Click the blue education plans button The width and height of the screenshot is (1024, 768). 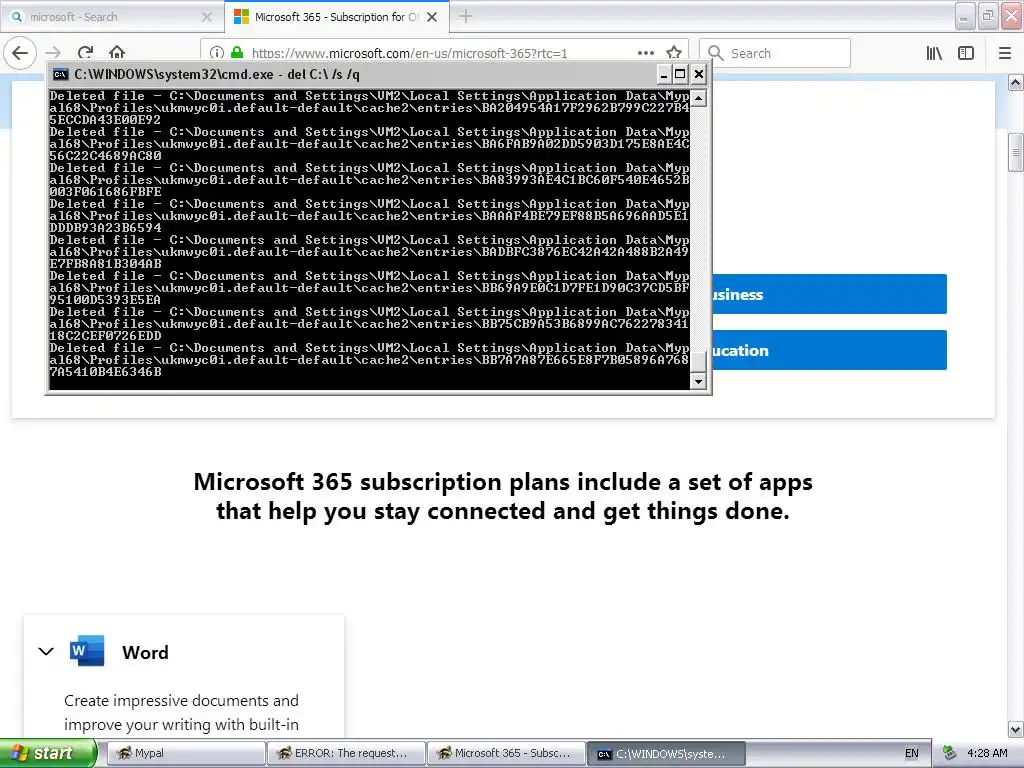tap(829, 351)
